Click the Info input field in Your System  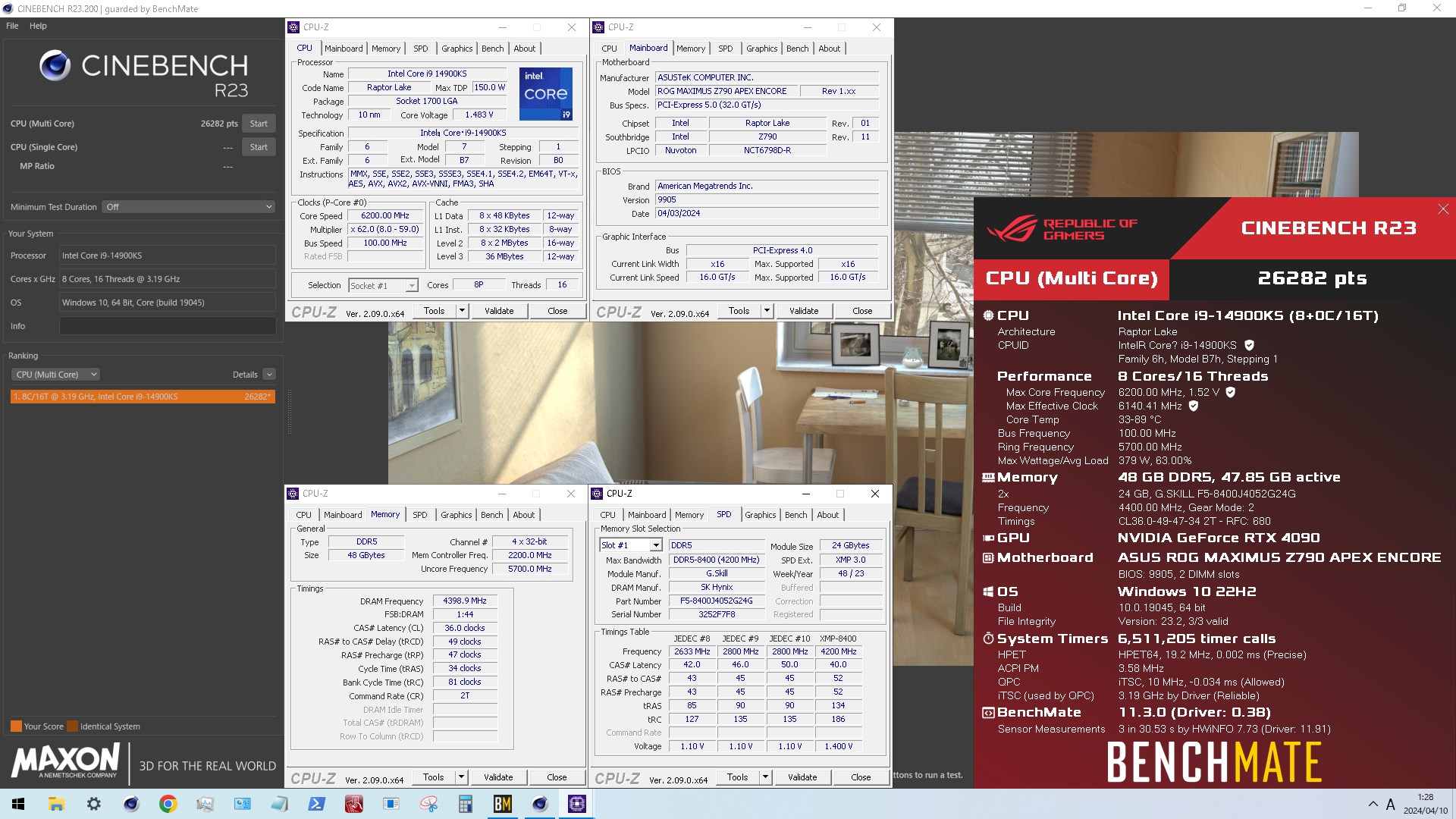click(168, 326)
